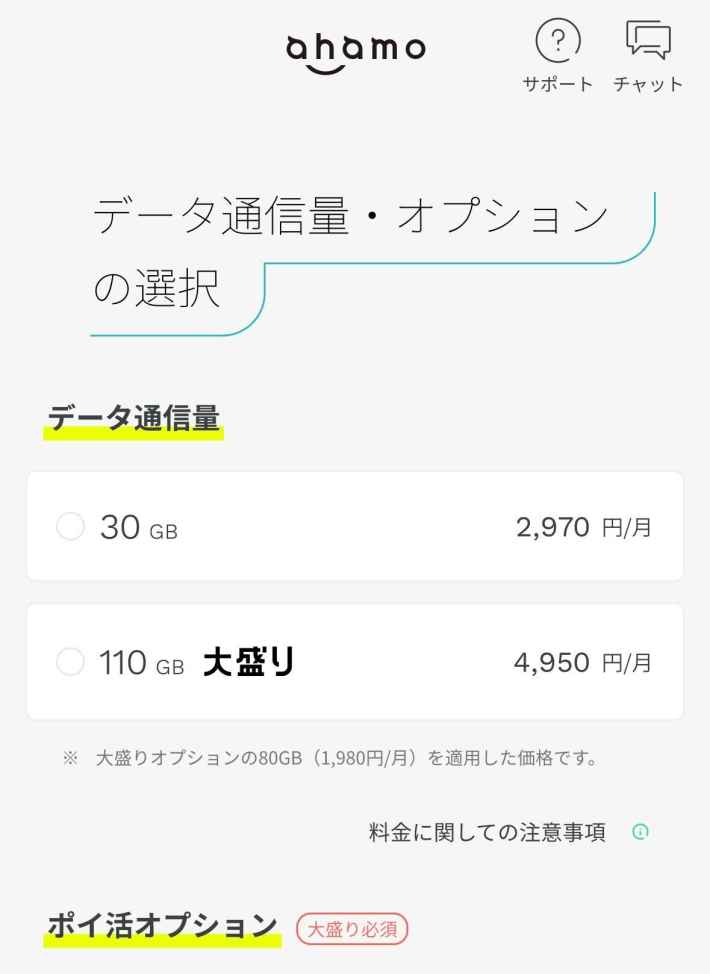Click the ※ footnote marker
Viewport: 710px width, 974px height.
(70, 758)
